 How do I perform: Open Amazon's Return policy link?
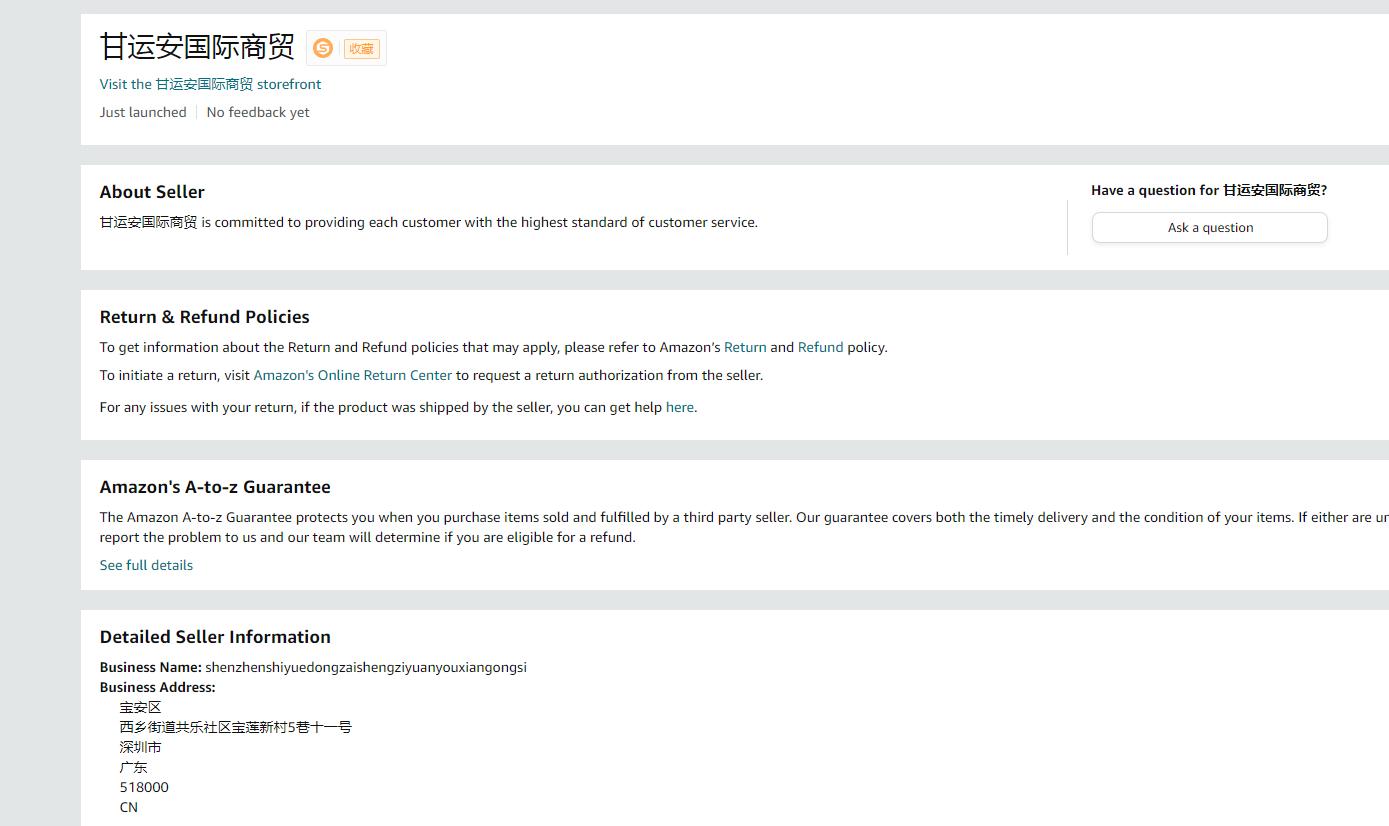[x=745, y=347]
